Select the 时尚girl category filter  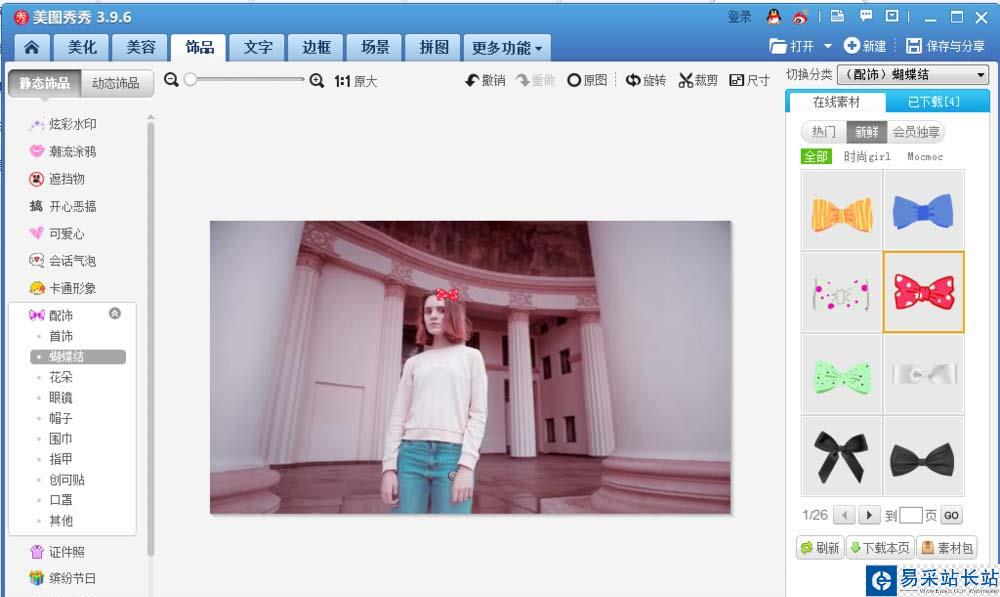(867, 156)
